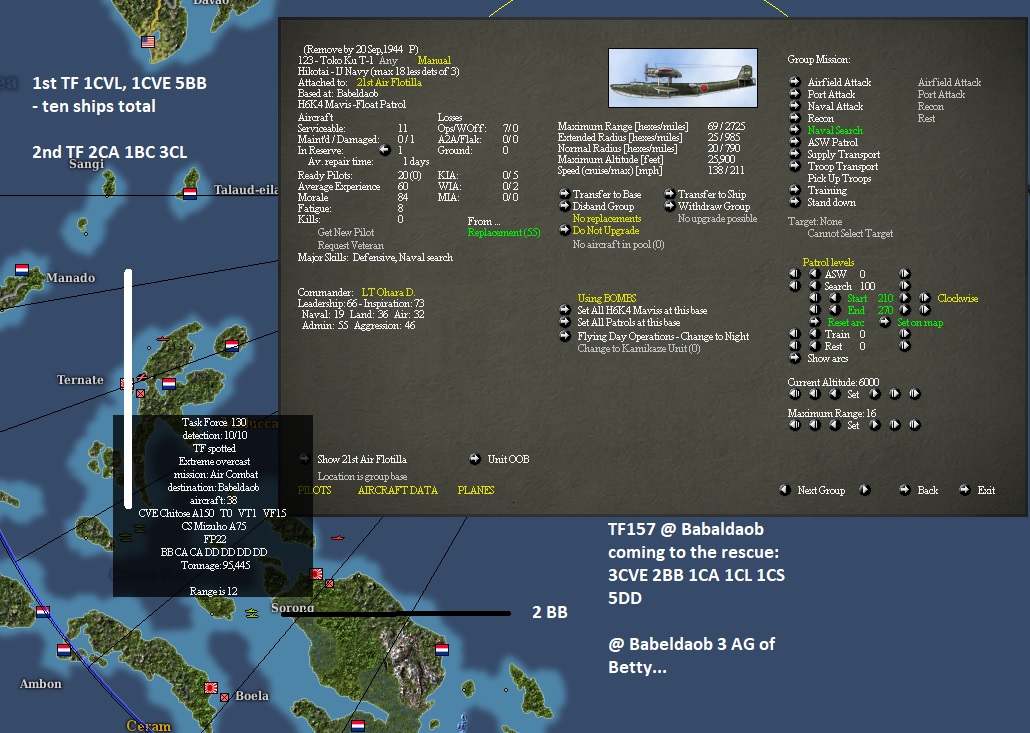The width and height of the screenshot is (1030, 733).
Task: Click the 21st Air Flotilla attachment link
Action: 389,82
